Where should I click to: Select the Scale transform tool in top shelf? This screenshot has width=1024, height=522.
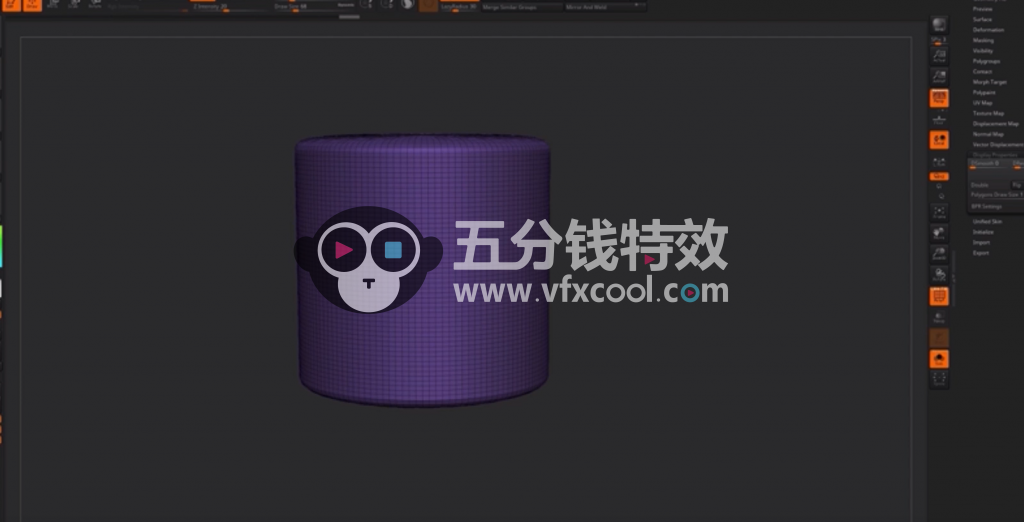(74, 4)
